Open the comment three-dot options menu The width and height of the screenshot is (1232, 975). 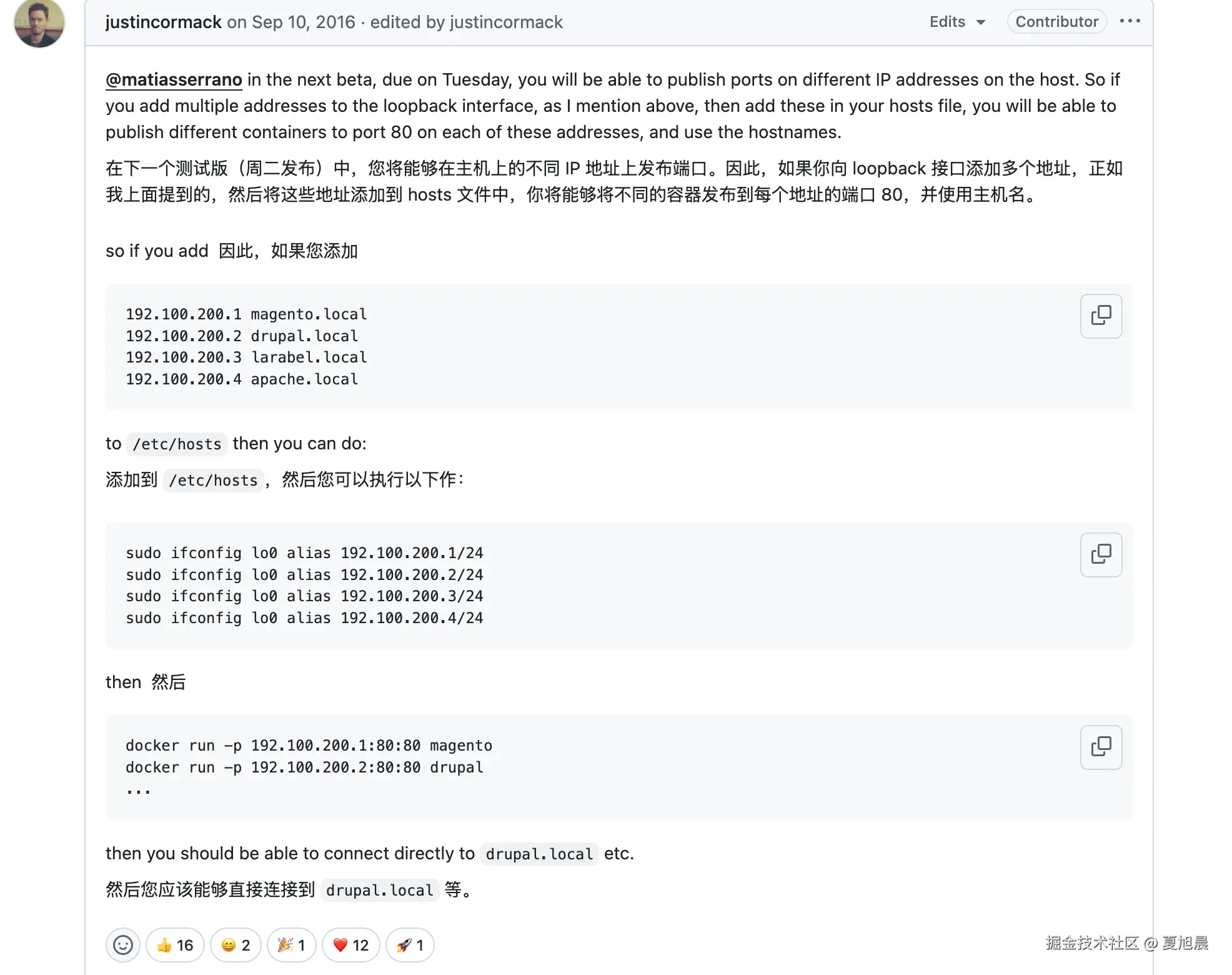coord(1130,21)
